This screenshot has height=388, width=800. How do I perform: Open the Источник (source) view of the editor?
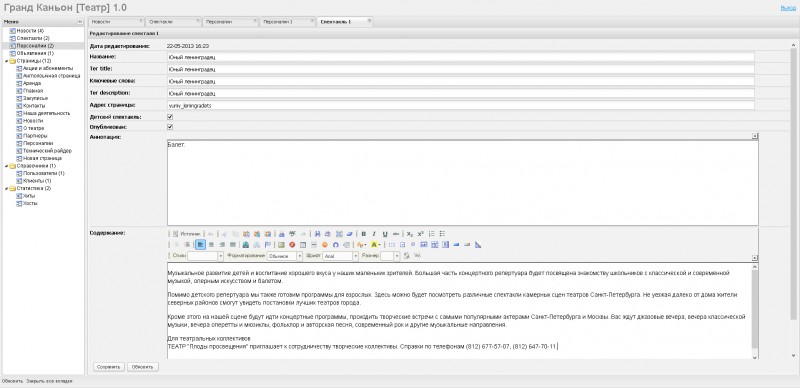coord(186,234)
